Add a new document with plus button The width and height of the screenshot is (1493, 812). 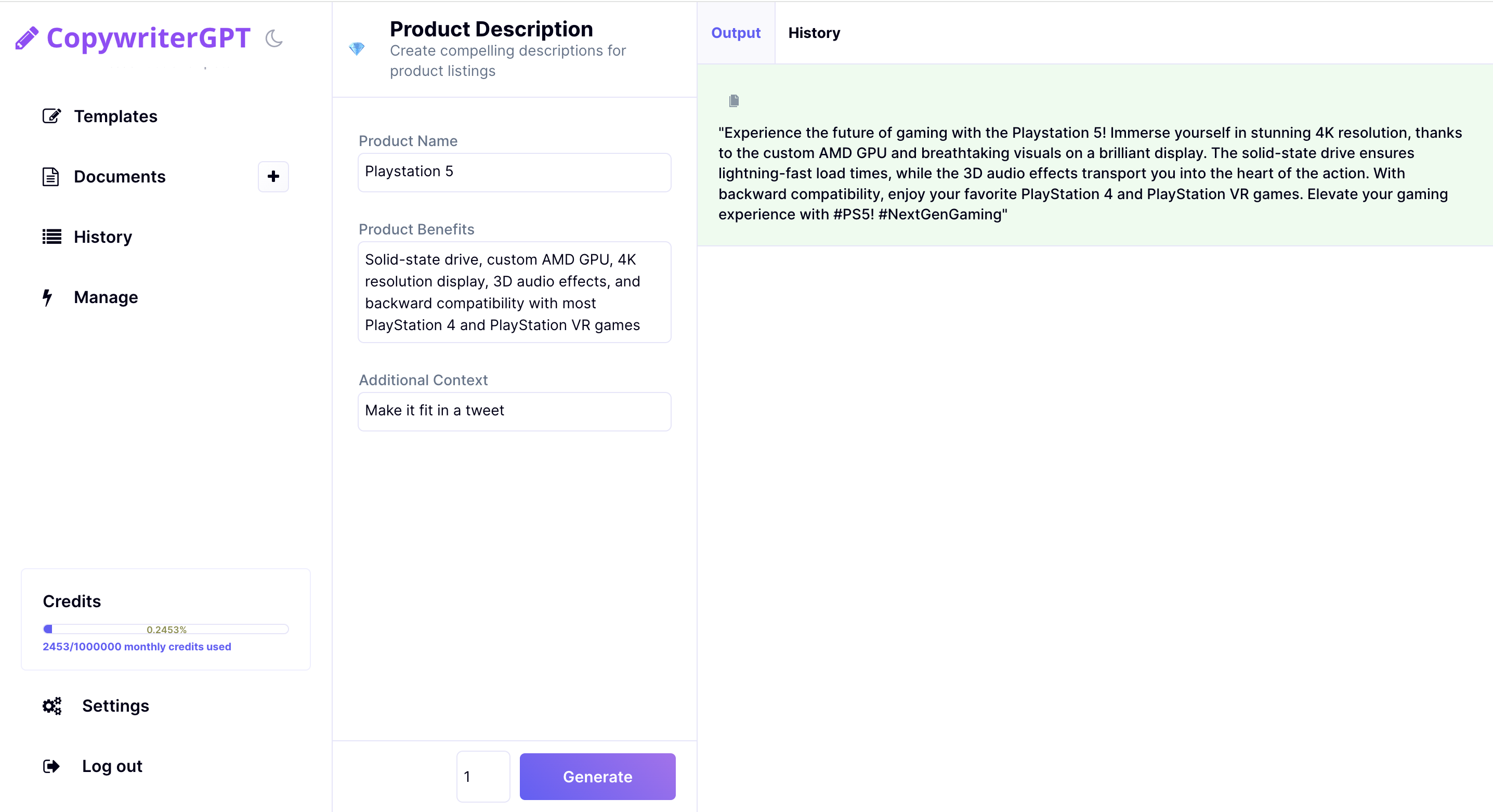coord(273,177)
